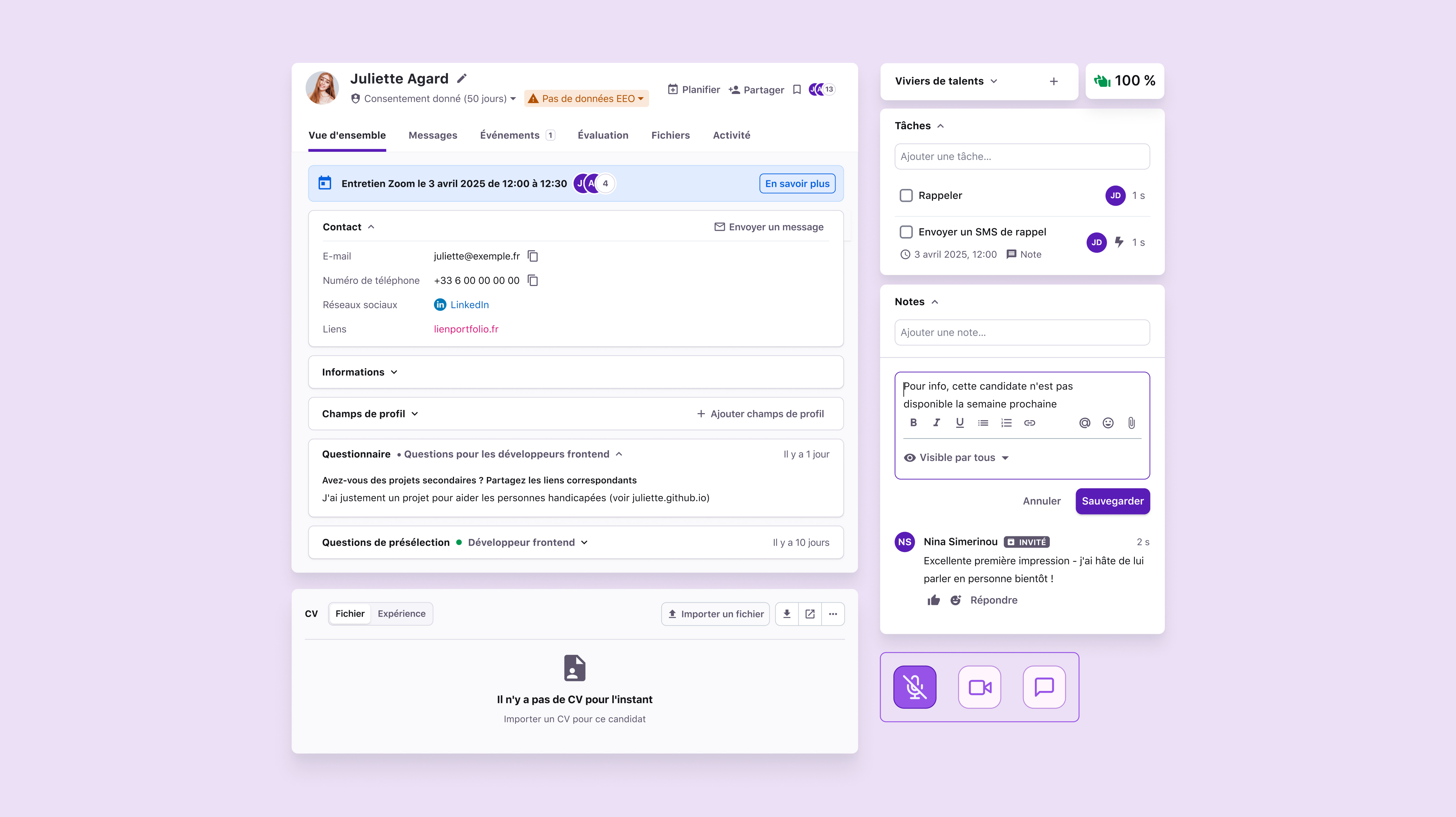Open the Activité tab
The height and width of the screenshot is (817, 1456).
click(731, 135)
